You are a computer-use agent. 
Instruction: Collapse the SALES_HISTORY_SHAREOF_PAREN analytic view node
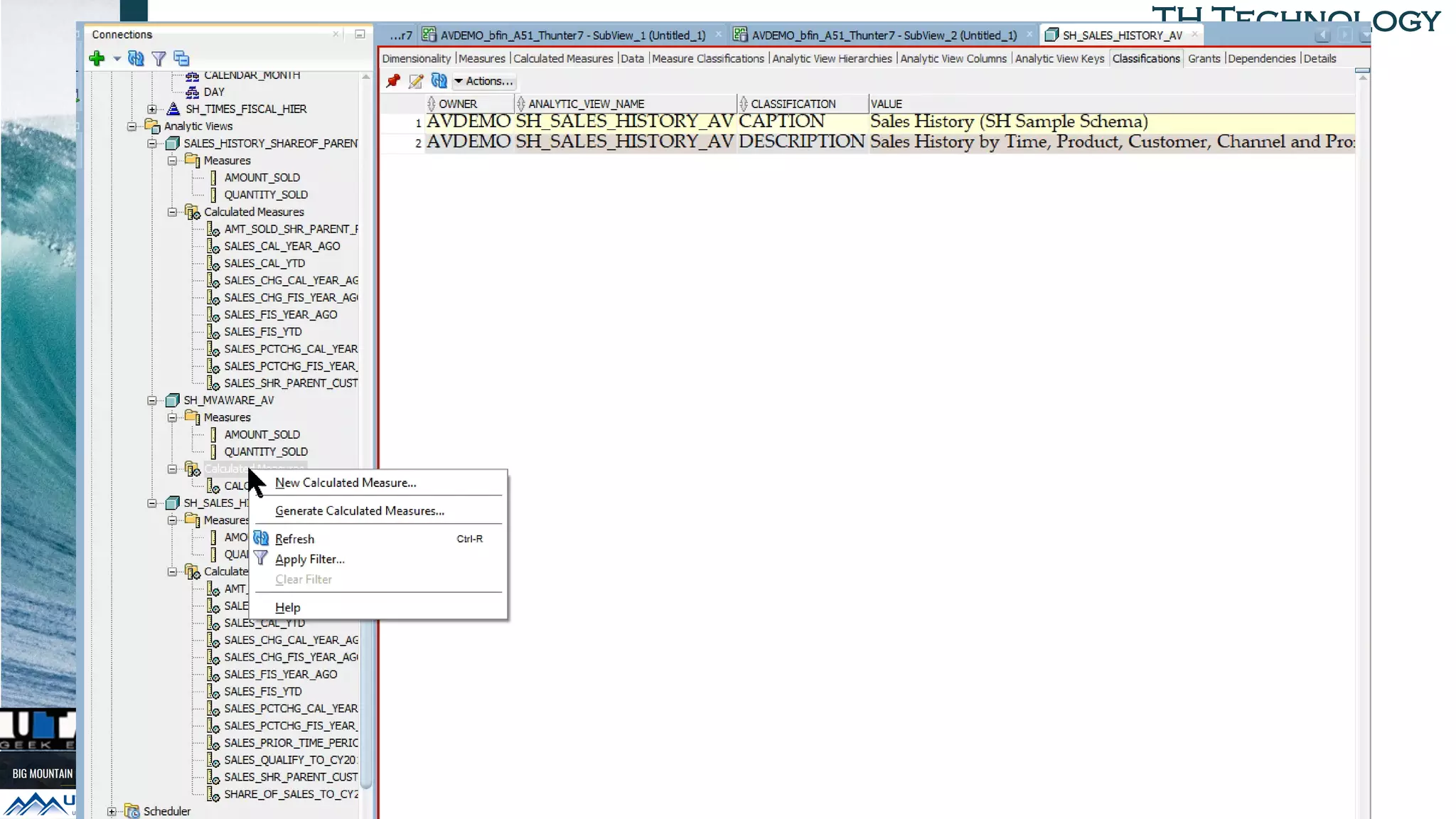151,144
